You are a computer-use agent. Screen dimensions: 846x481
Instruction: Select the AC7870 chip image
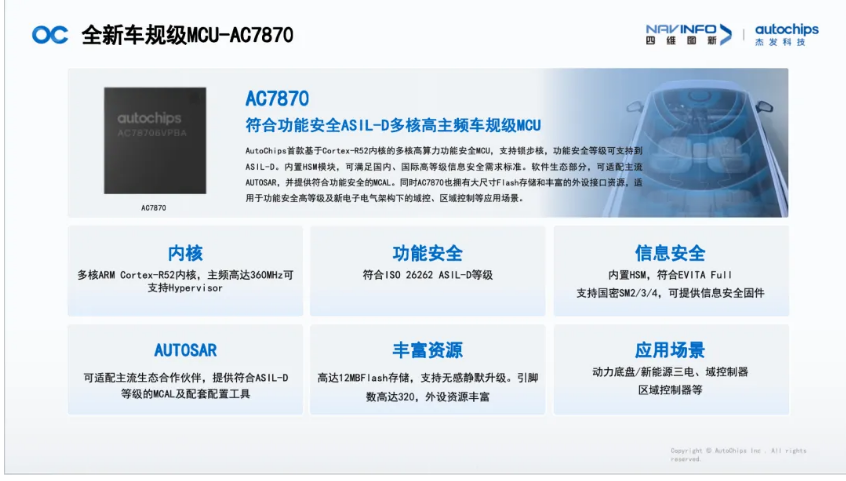pyautogui.click(x=153, y=140)
